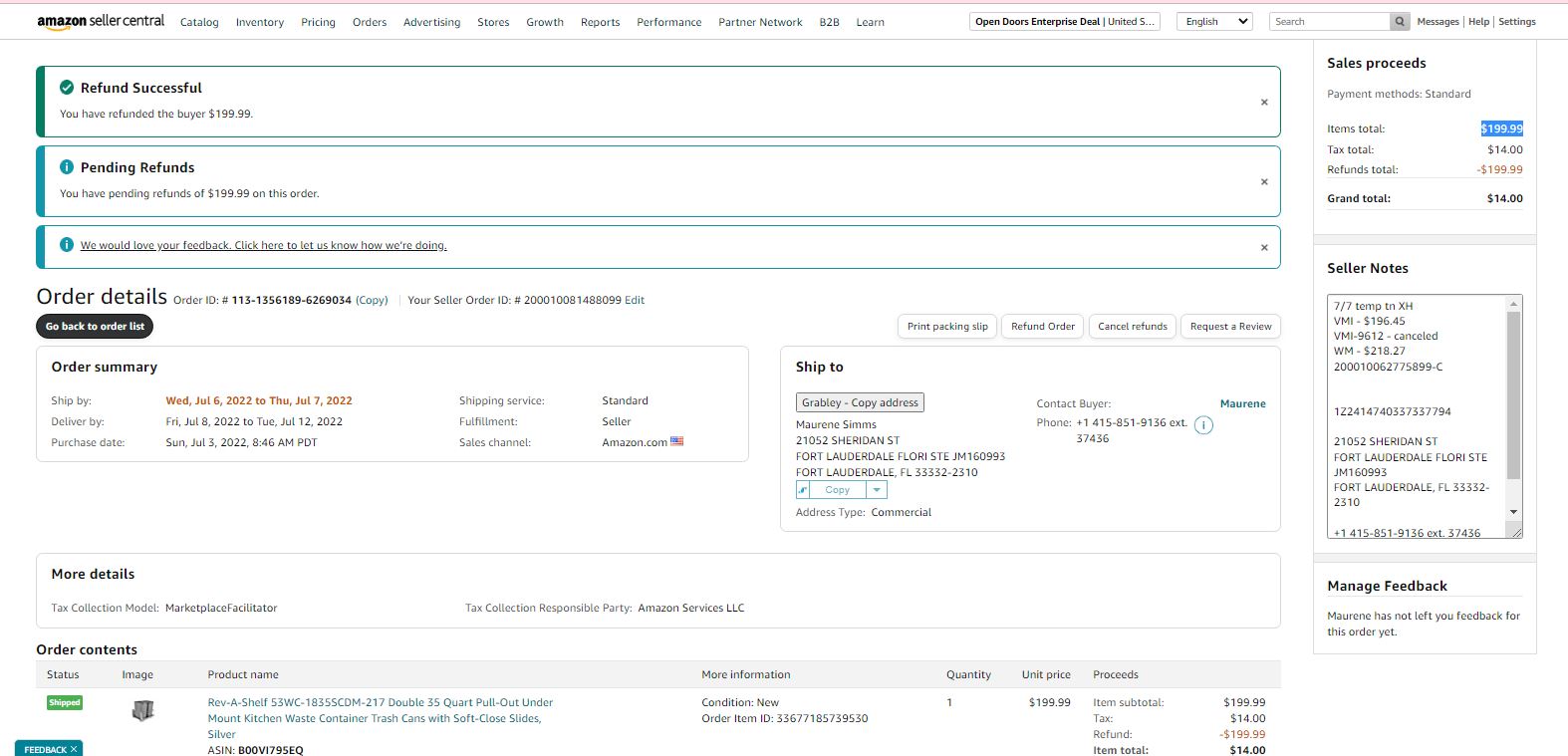Screen dimensions: 1568x756
Task: Open the Open Doors Enterprise Deal account switcher
Action: [1065, 21]
